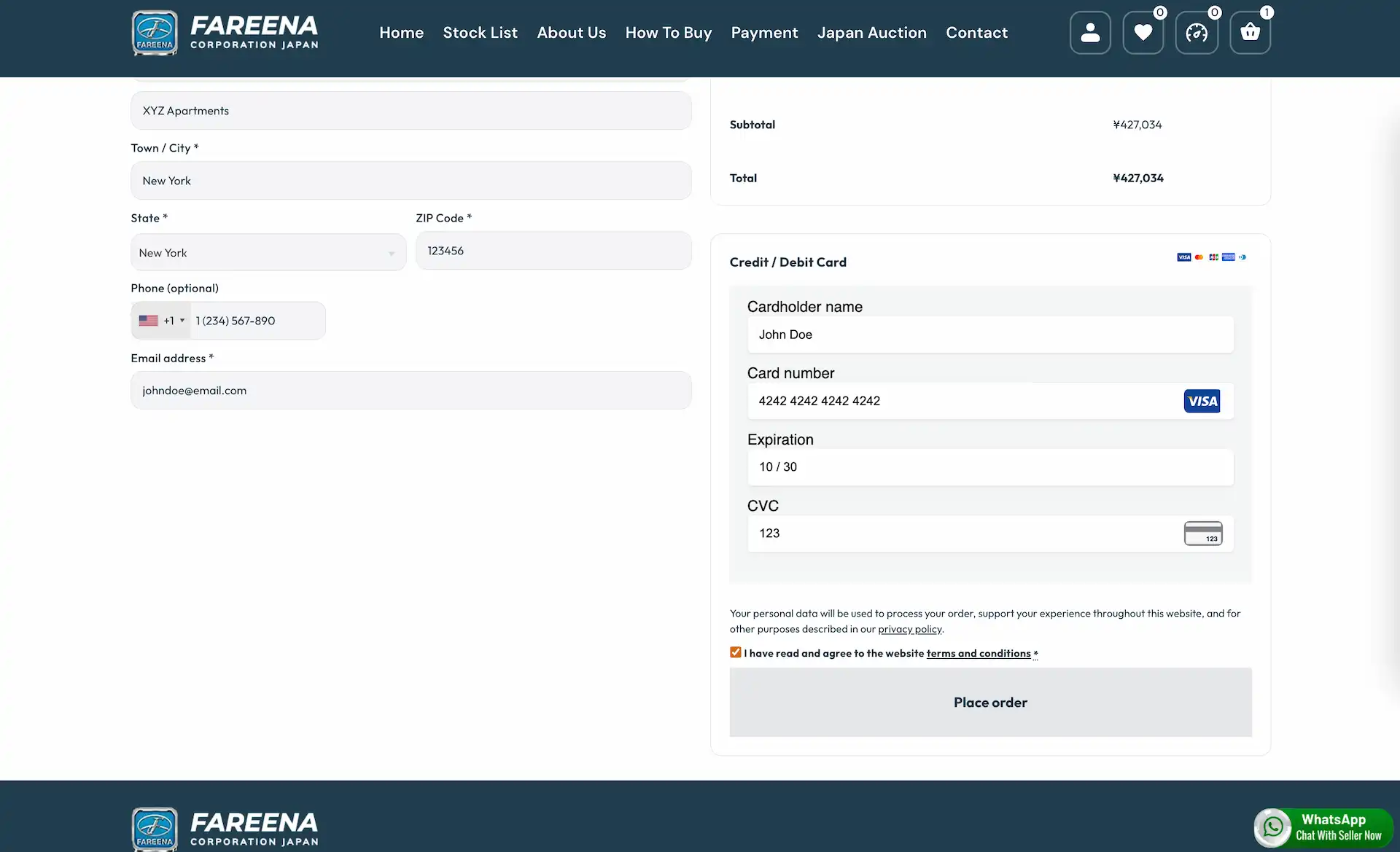Viewport: 1400px width, 852px height.
Task: Open the shopping basket cart icon
Action: pos(1250,33)
